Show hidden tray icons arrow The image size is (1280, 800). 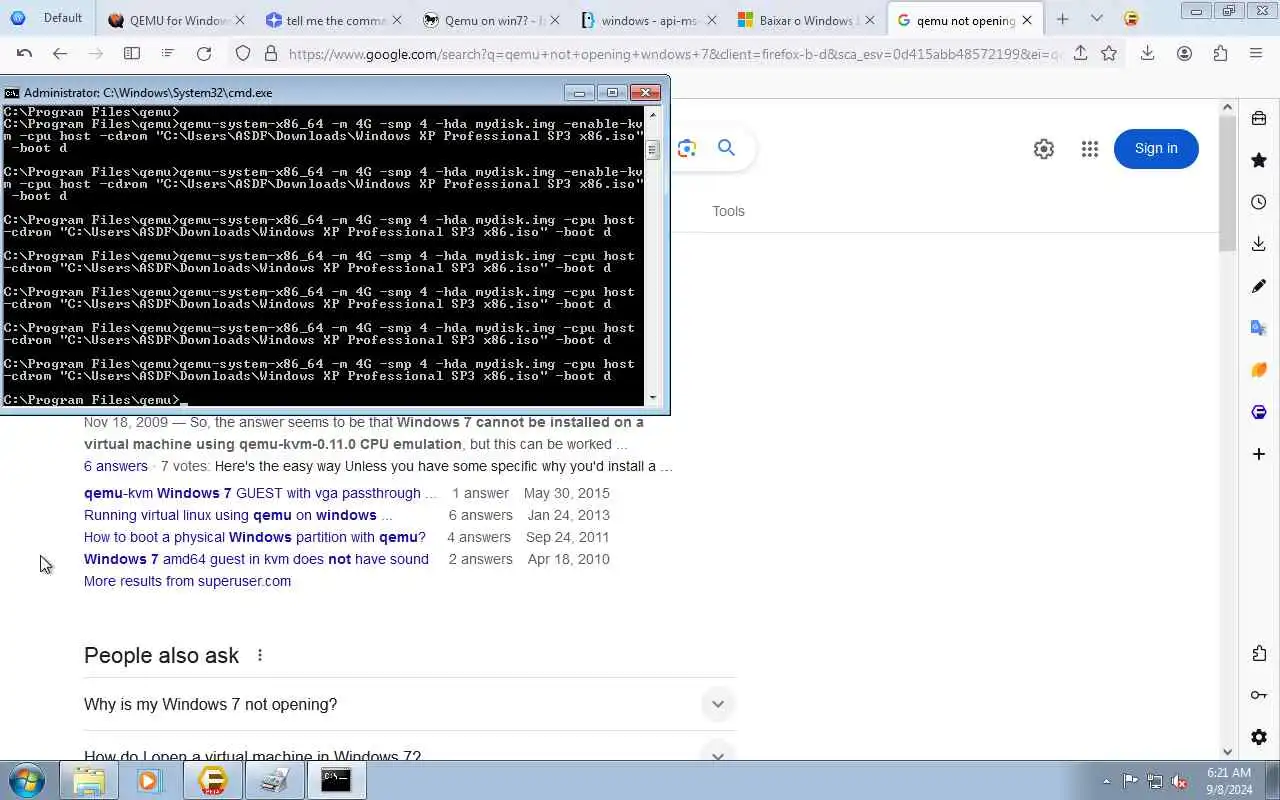point(1106,781)
